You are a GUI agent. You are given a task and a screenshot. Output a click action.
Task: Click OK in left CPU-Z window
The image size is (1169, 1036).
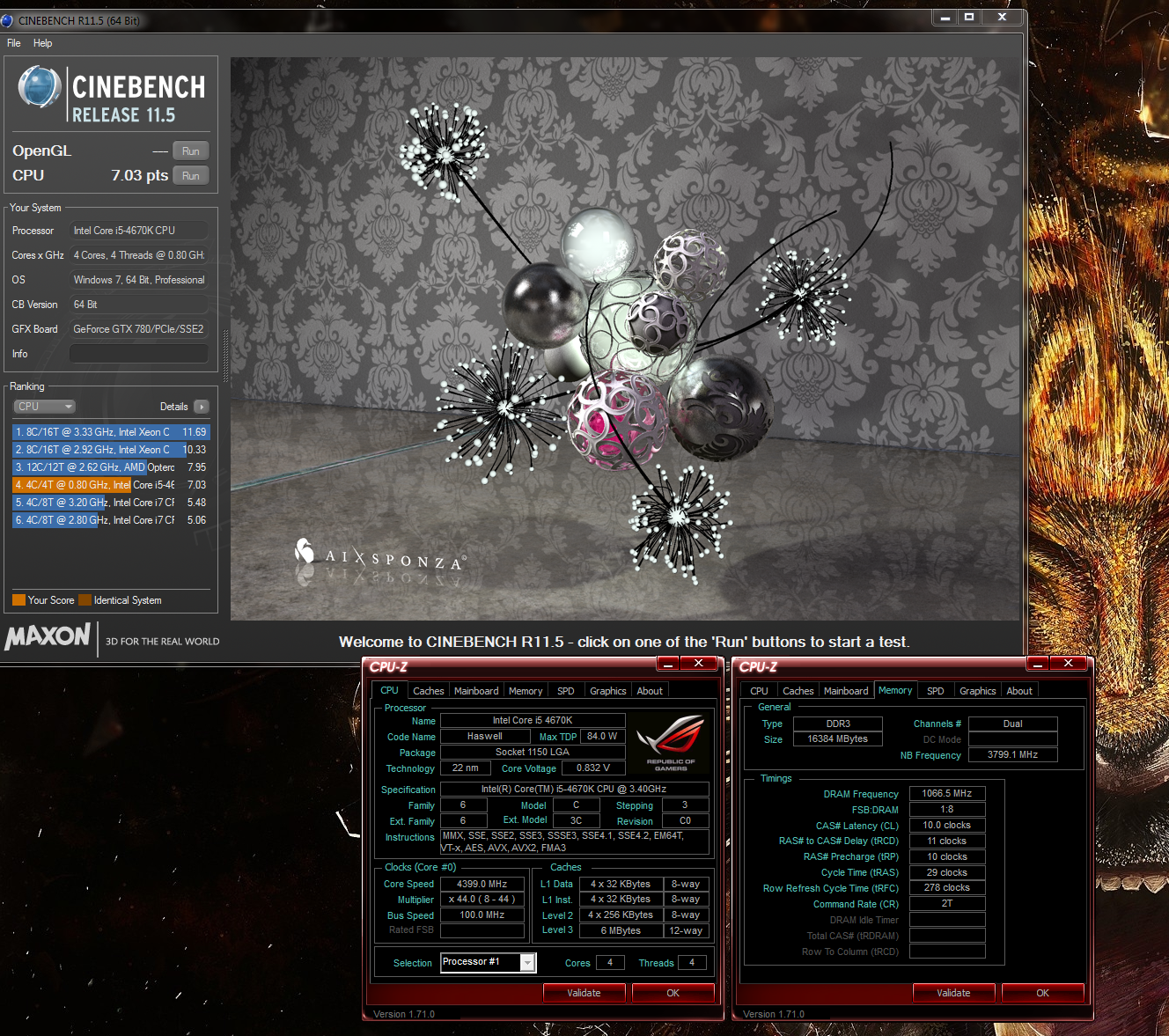pyautogui.click(x=673, y=993)
